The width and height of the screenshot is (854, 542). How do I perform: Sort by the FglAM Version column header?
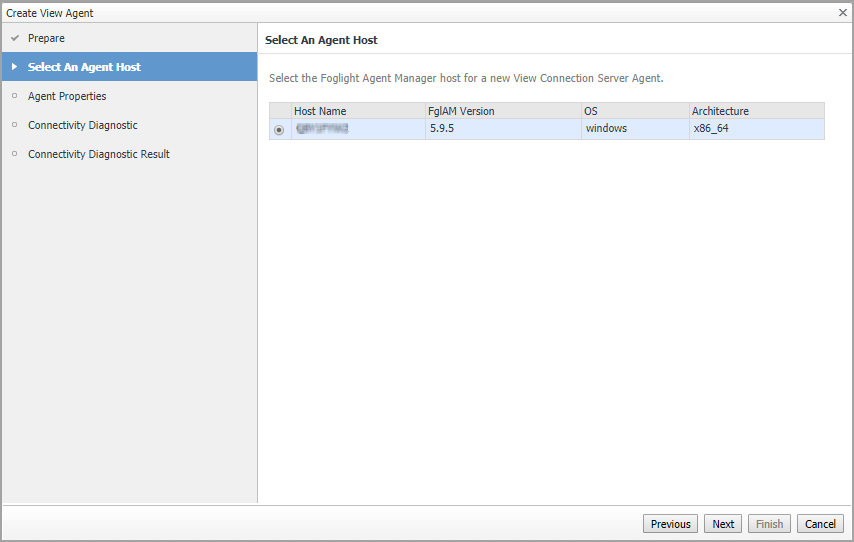(x=461, y=111)
